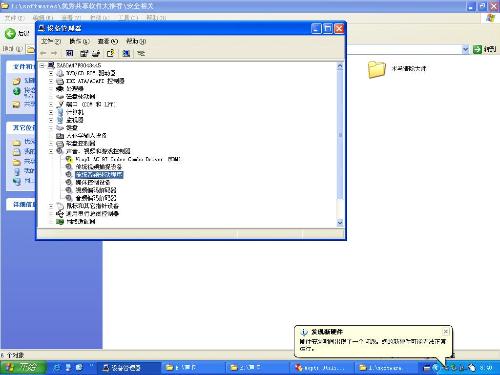Click the 开始 Start button

point(22,367)
